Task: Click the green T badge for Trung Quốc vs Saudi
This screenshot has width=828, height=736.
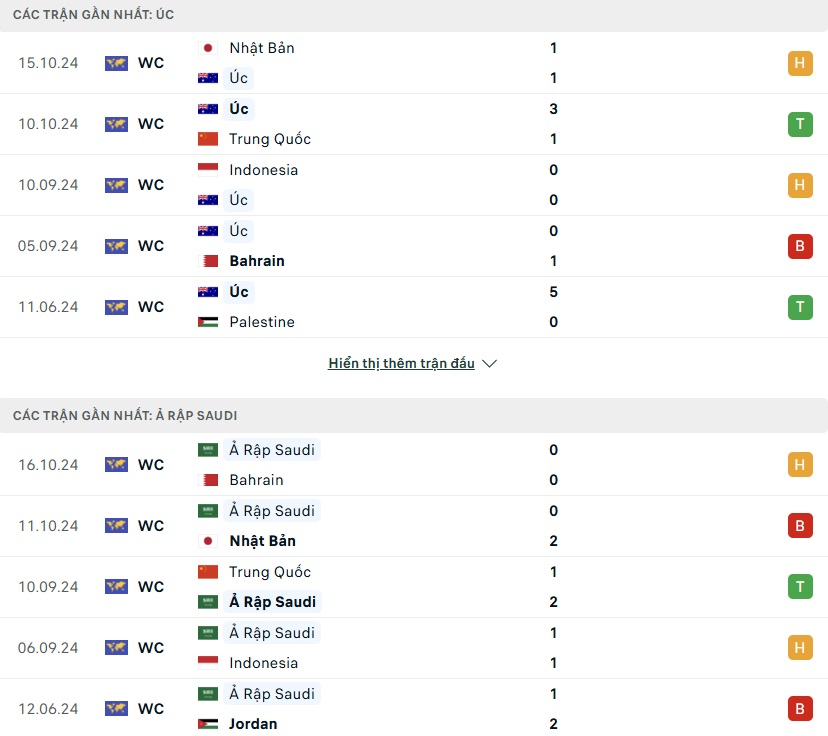Action: 800,587
